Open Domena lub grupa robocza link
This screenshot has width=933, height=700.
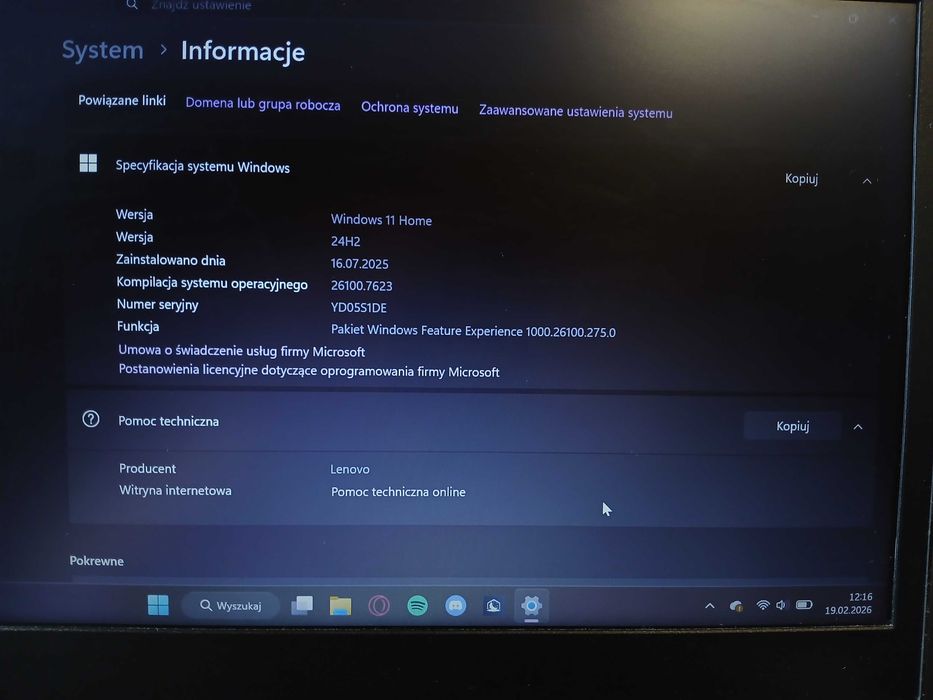click(263, 104)
